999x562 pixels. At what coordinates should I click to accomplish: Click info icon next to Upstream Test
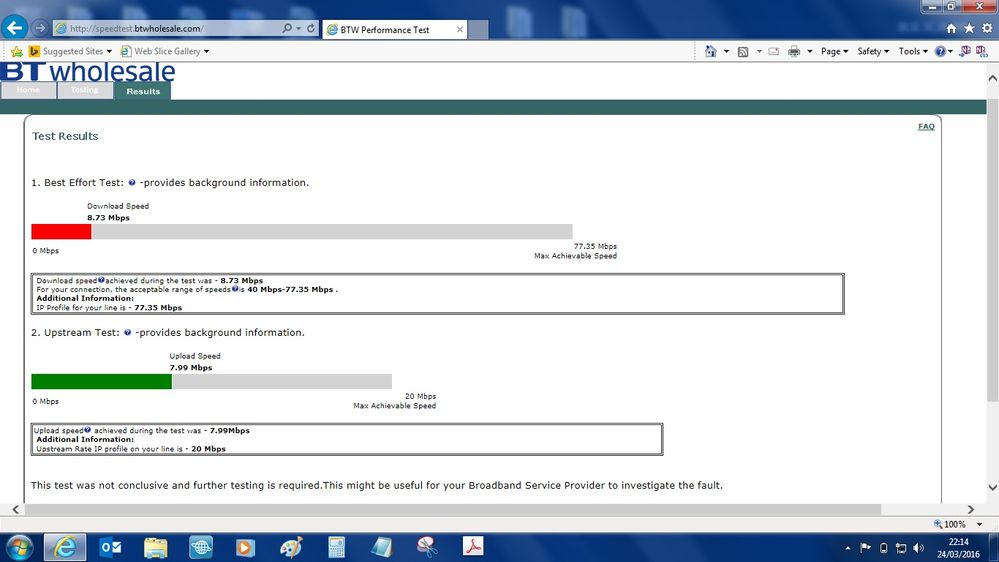pos(127,332)
